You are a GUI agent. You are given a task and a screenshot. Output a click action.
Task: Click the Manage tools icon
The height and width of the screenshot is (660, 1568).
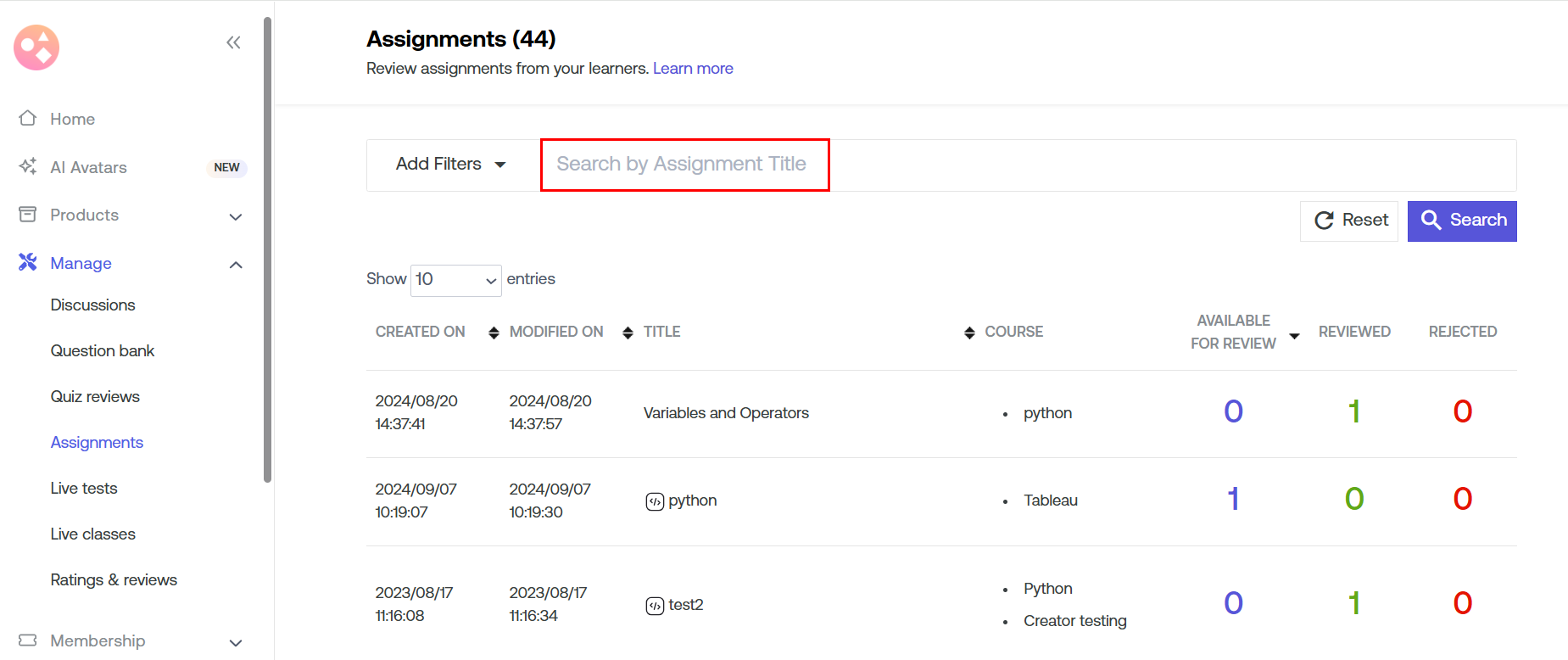coord(28,263)
